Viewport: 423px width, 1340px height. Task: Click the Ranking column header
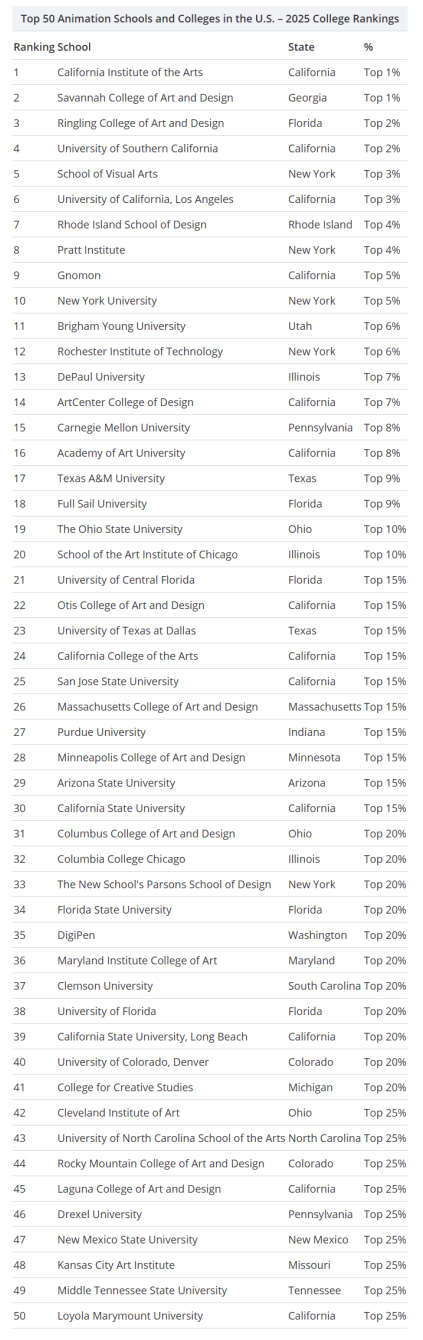point(34,47)
